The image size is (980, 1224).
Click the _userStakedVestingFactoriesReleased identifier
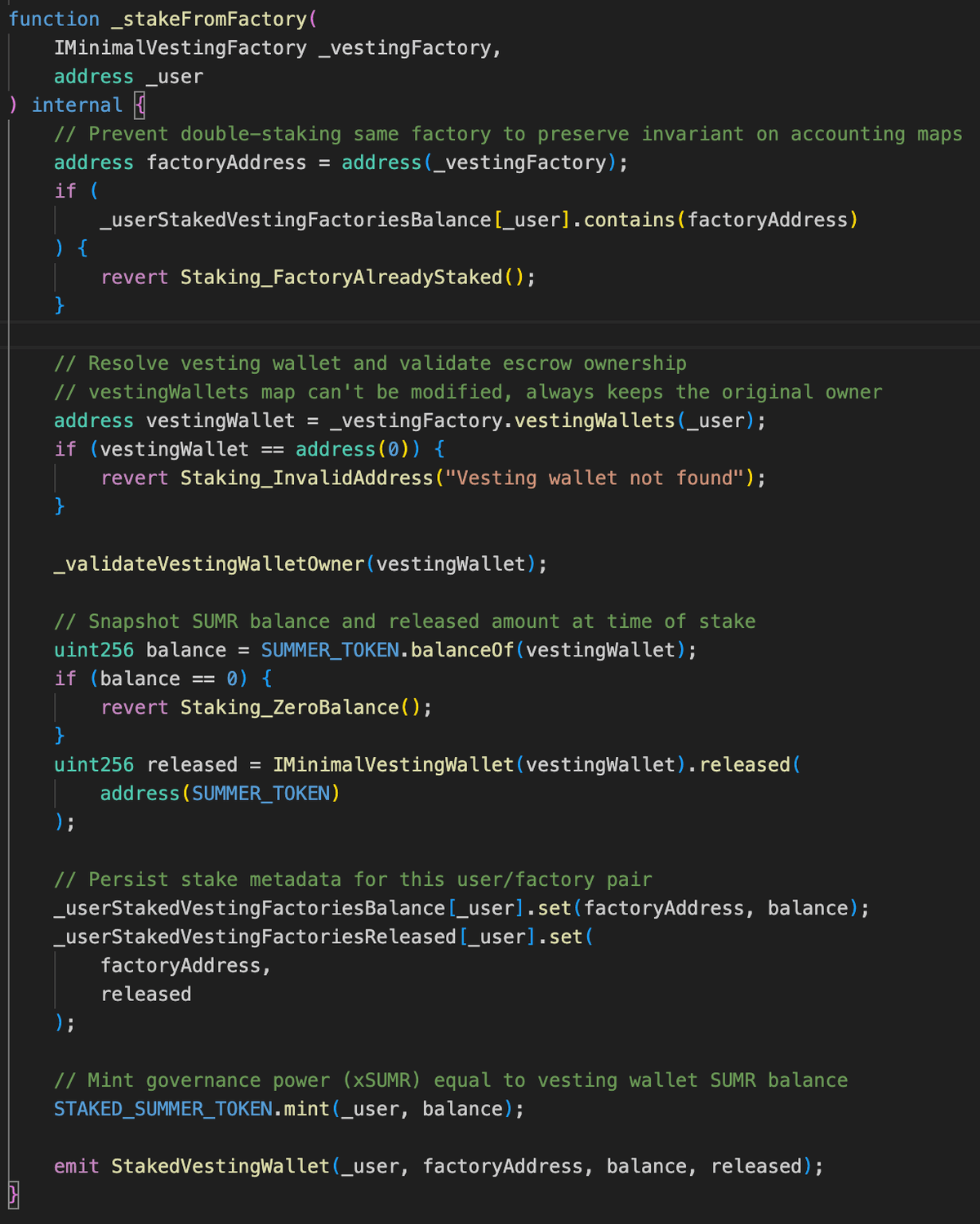(256, 937)
